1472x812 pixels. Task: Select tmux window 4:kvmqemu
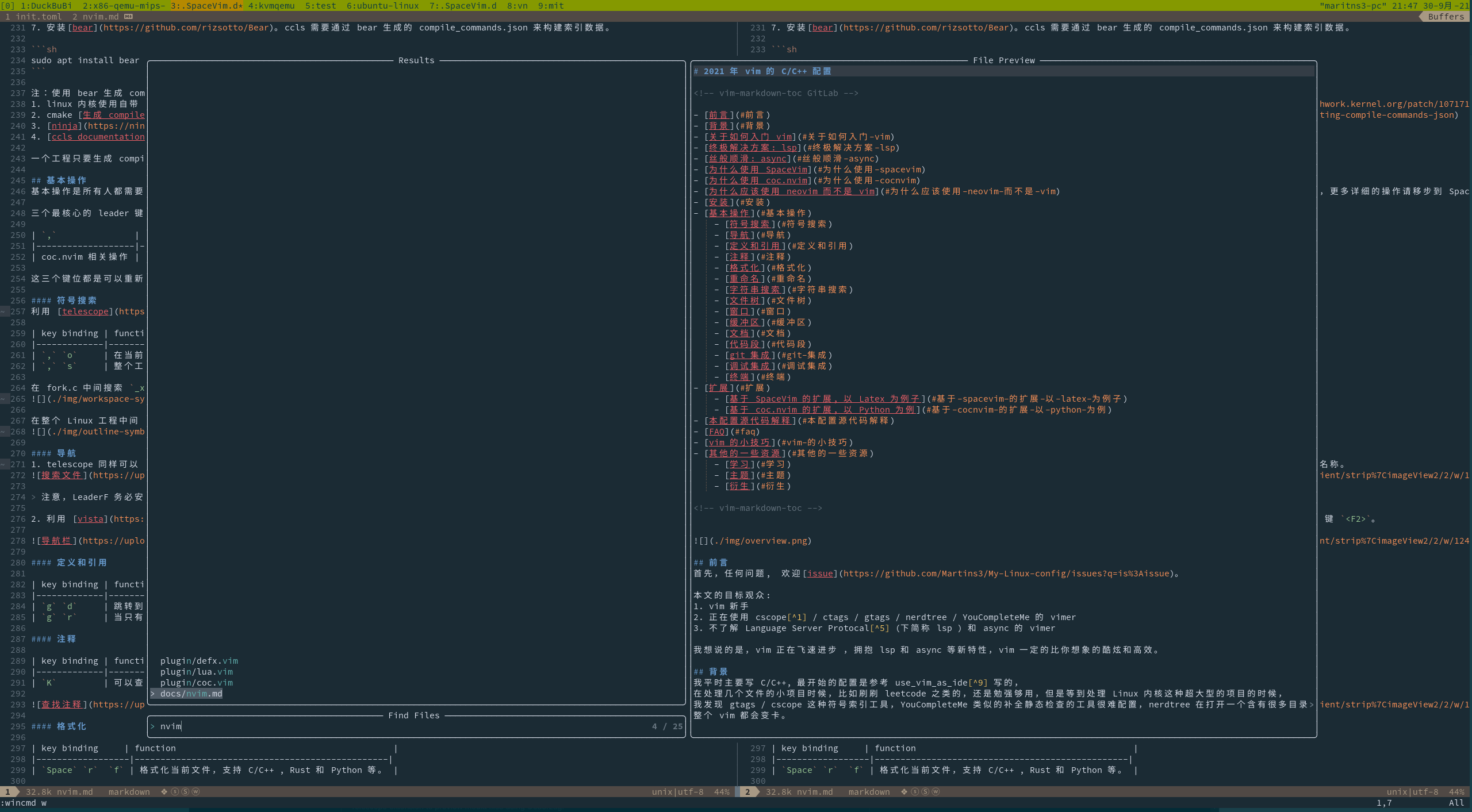[x=271, y=6]
